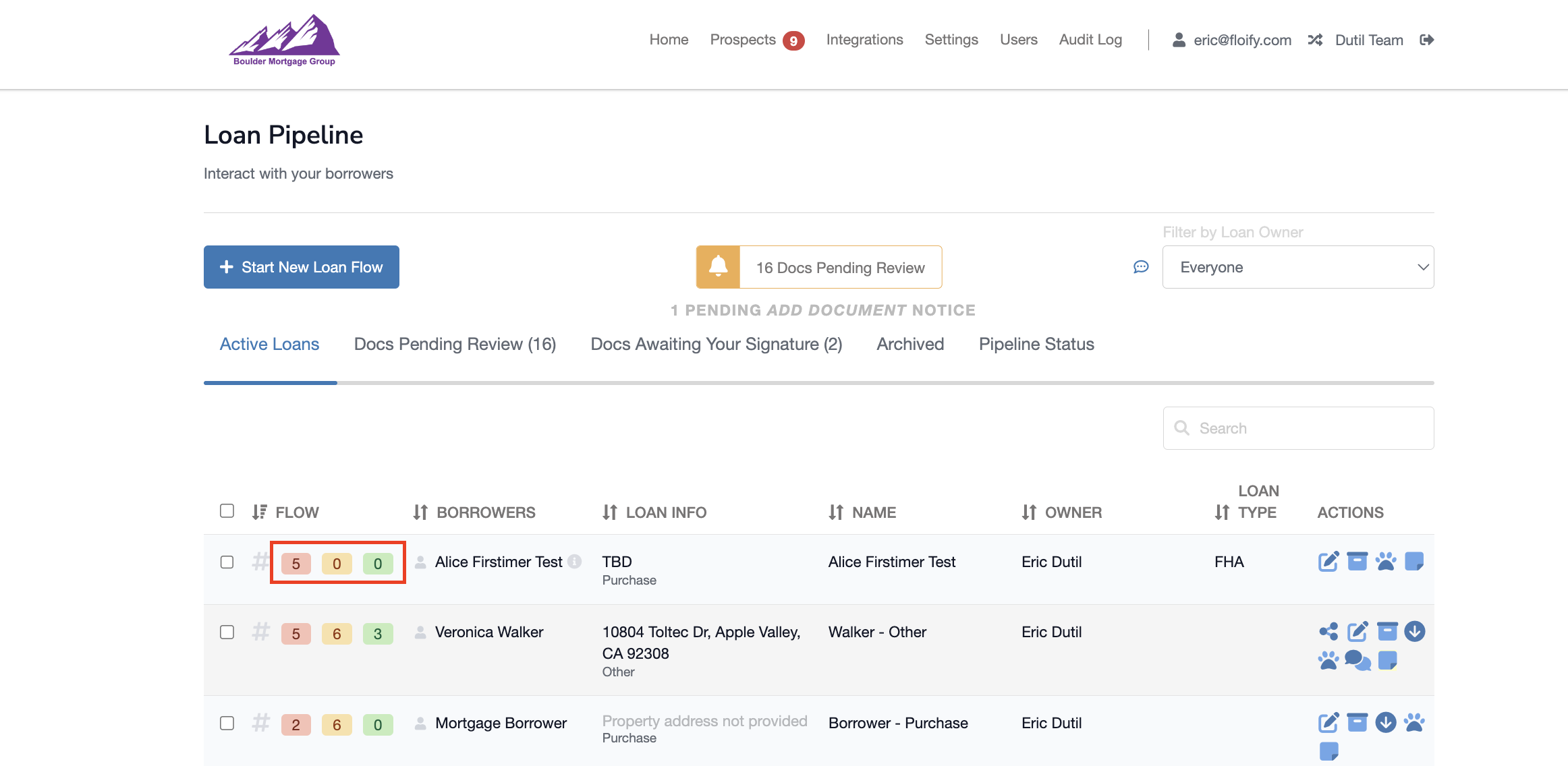The image size is (1568, 766).
Task: Open the Pipeline Status tab
Action: (x=1036, y=344)
